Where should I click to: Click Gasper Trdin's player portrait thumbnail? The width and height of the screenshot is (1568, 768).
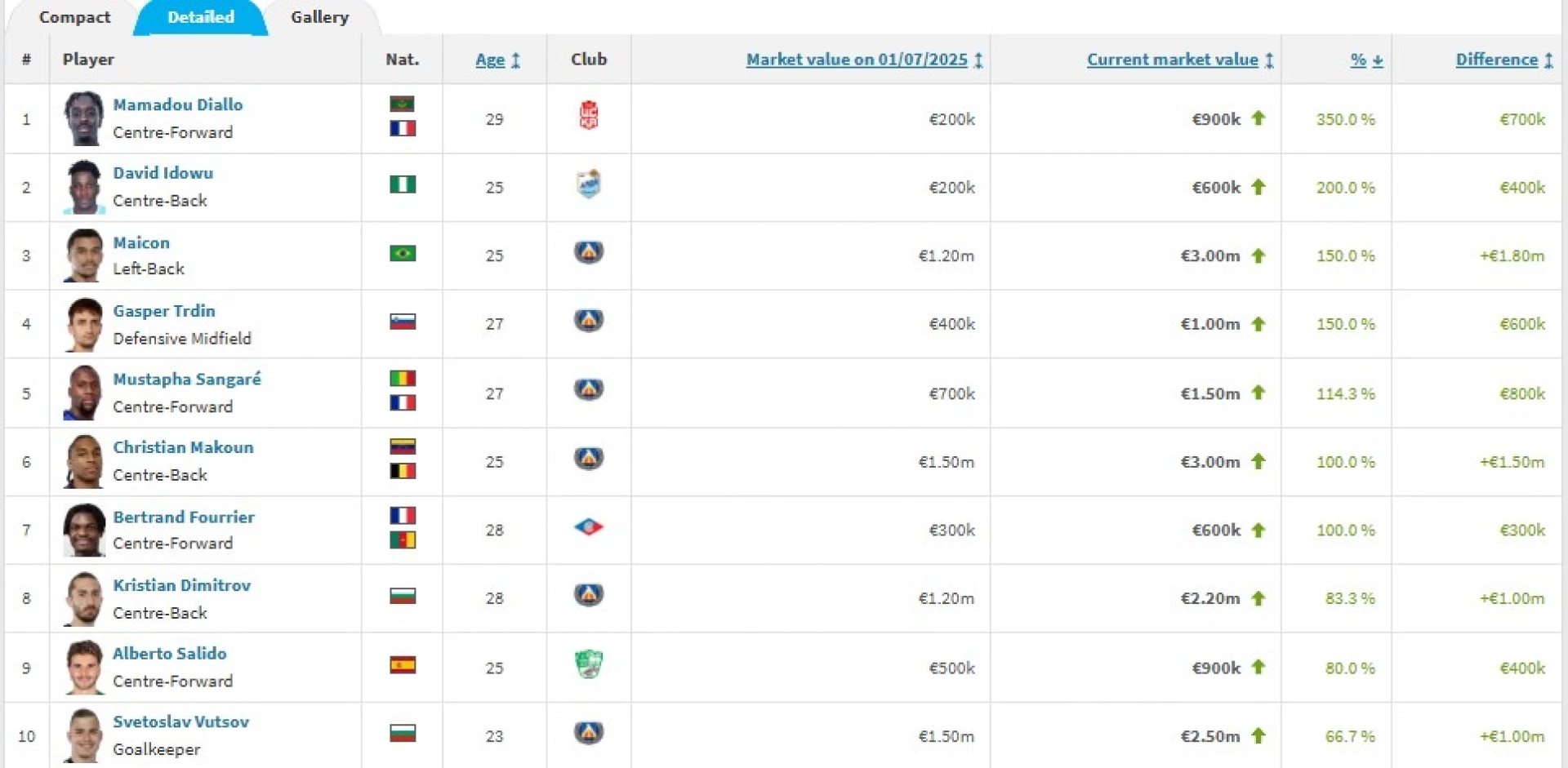[x=84, y=325]
